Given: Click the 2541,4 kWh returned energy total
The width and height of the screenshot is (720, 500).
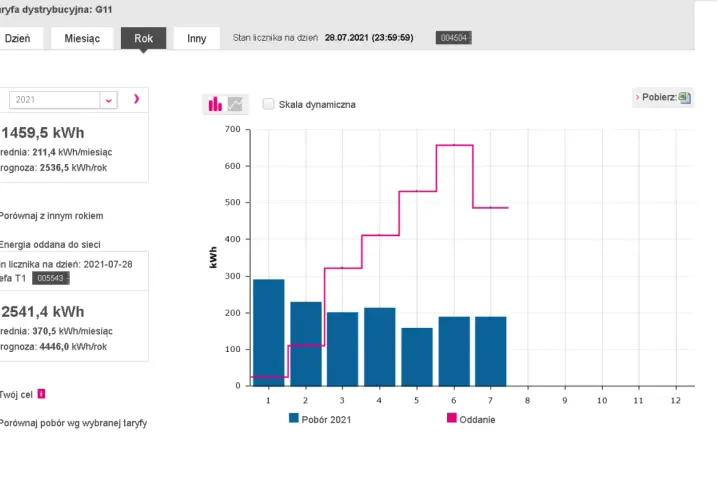Looking at the screenshot, I should coord(43,312).
